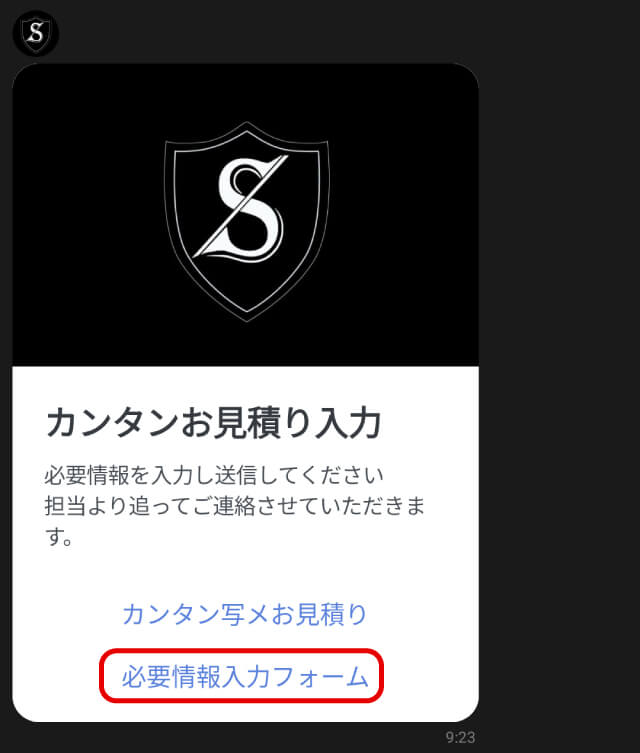Viewport: 640px width, 753px height.
Task: Click the black banner area beside the shield
Action: pyautogui.click(x=86, y=216)
